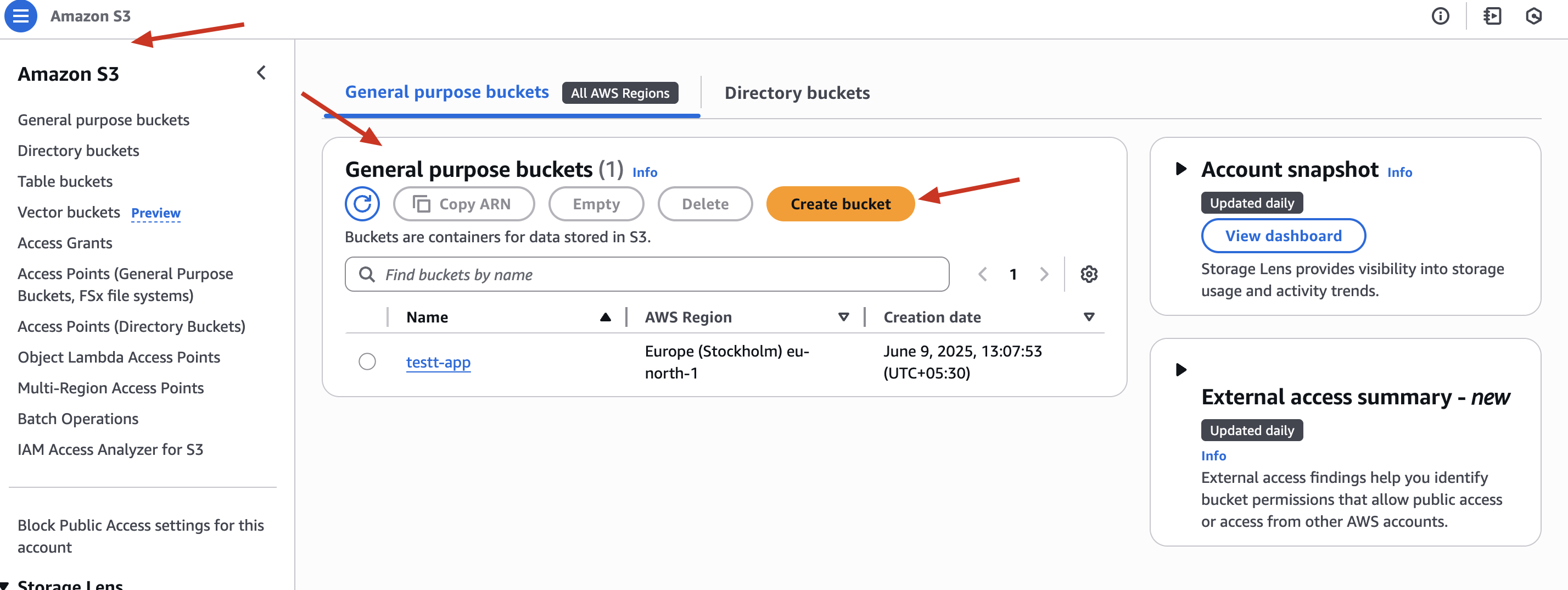Image resolution: width=1568 pixels, height=590 pixels.
Task: Click the Empty button
Action: coord(596,204)
